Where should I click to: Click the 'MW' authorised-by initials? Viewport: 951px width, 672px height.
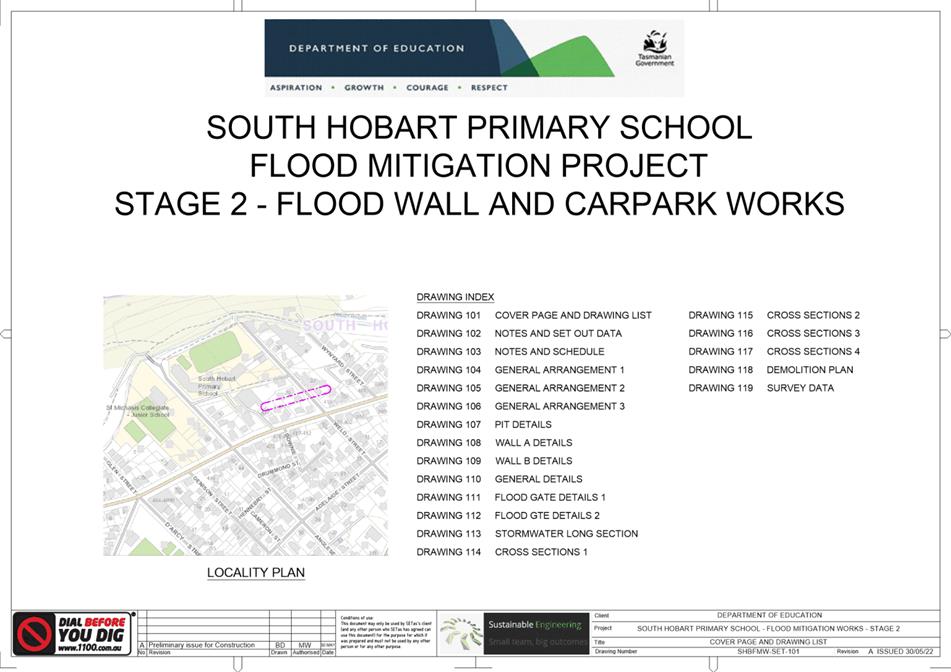click(304, 645)
